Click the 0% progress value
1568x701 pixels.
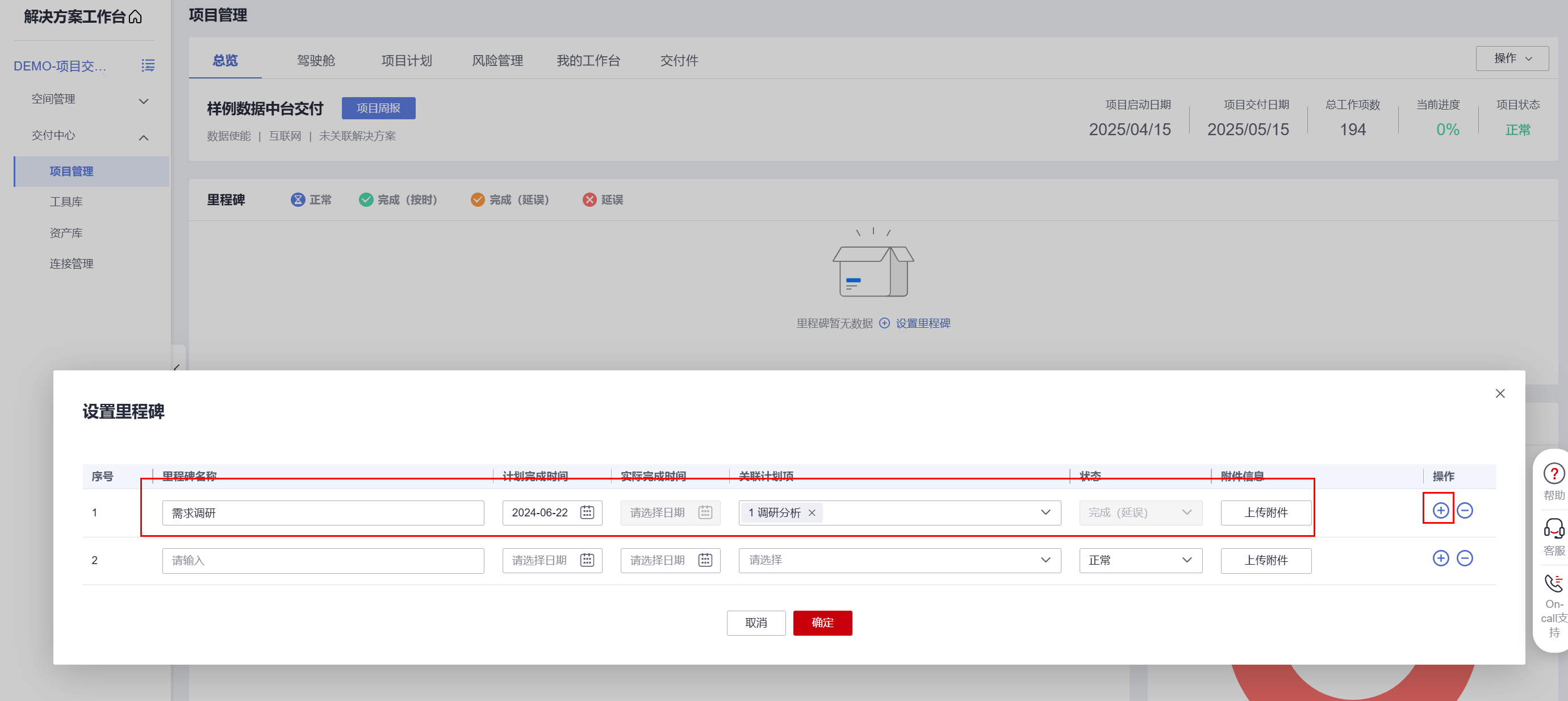click(x=1448, y=129)
